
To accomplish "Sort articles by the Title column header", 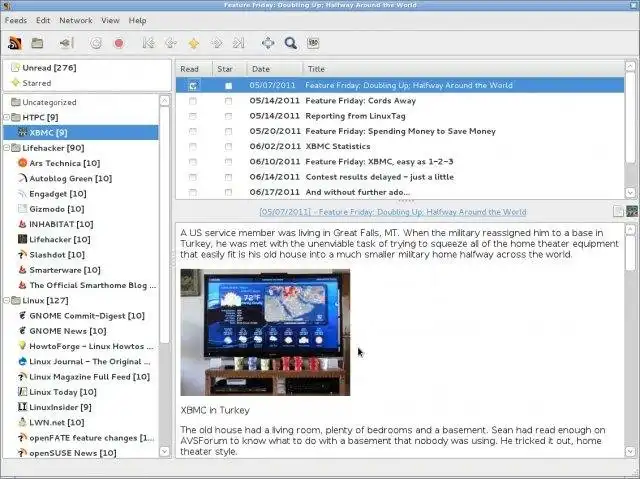I will point(464,69).
